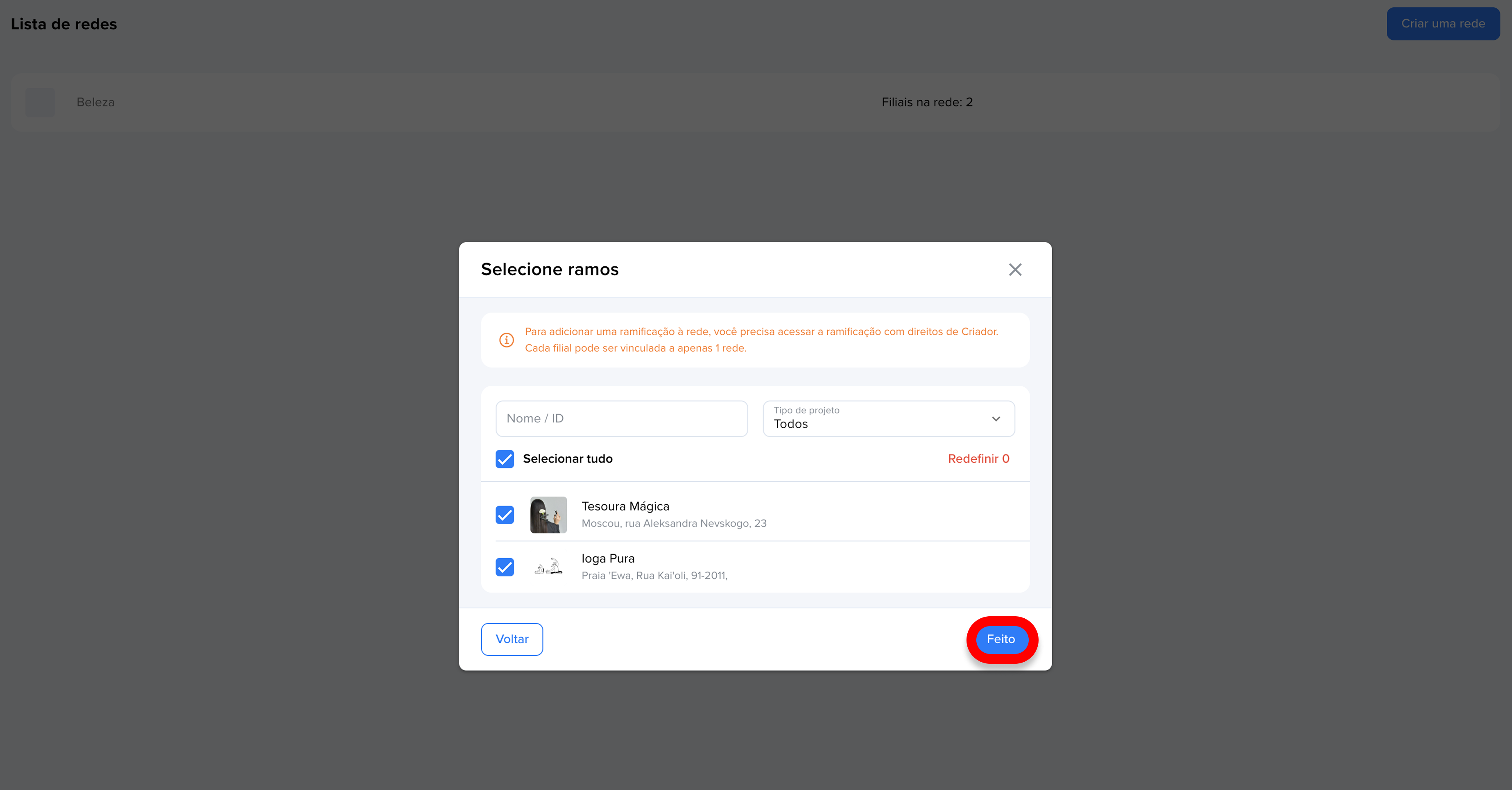Click the Selecione ramos dialog title

click(550, 269)
